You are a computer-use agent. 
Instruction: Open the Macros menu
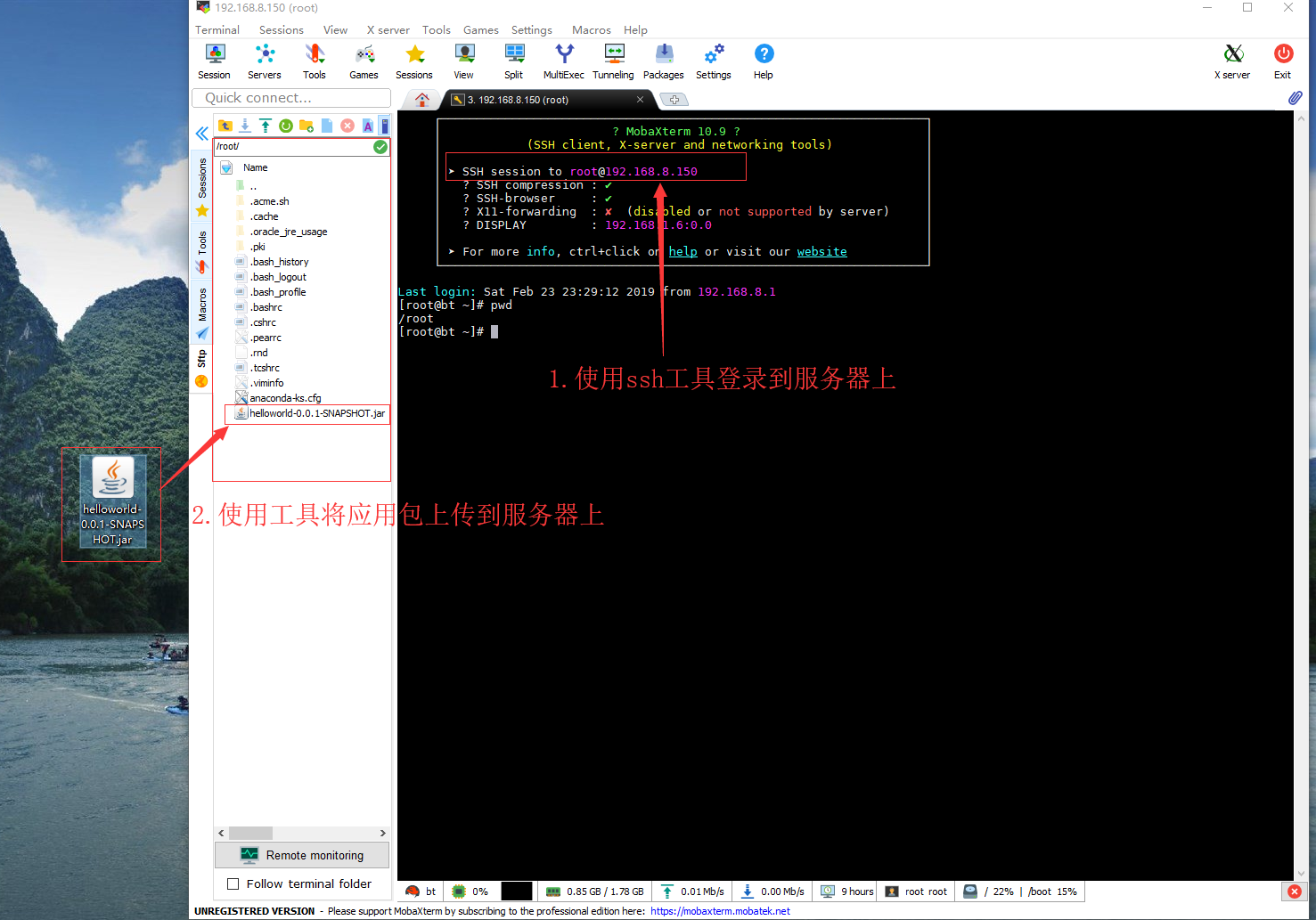(x=592, y=29)
